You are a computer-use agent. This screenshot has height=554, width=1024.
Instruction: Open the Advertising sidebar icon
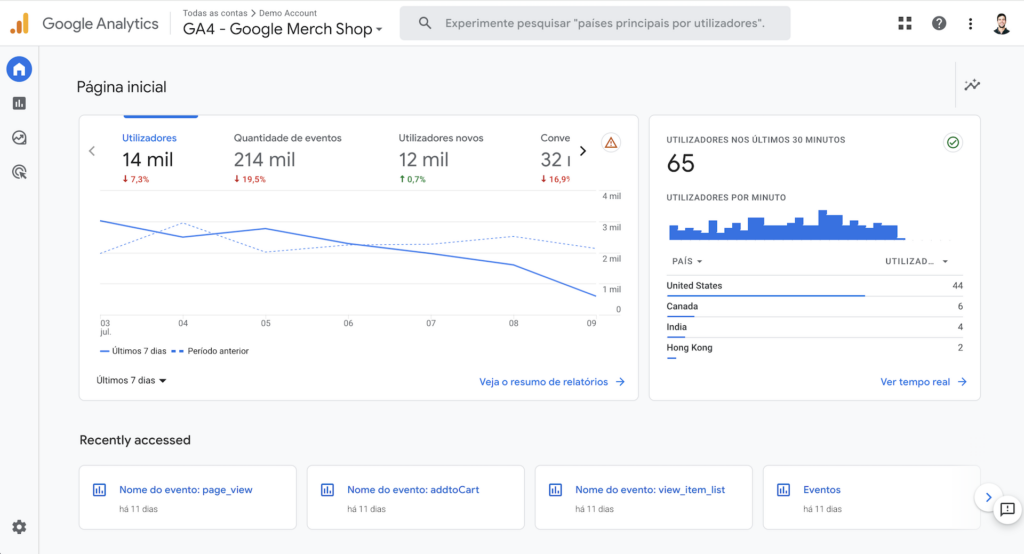click(x=19, y=172)
